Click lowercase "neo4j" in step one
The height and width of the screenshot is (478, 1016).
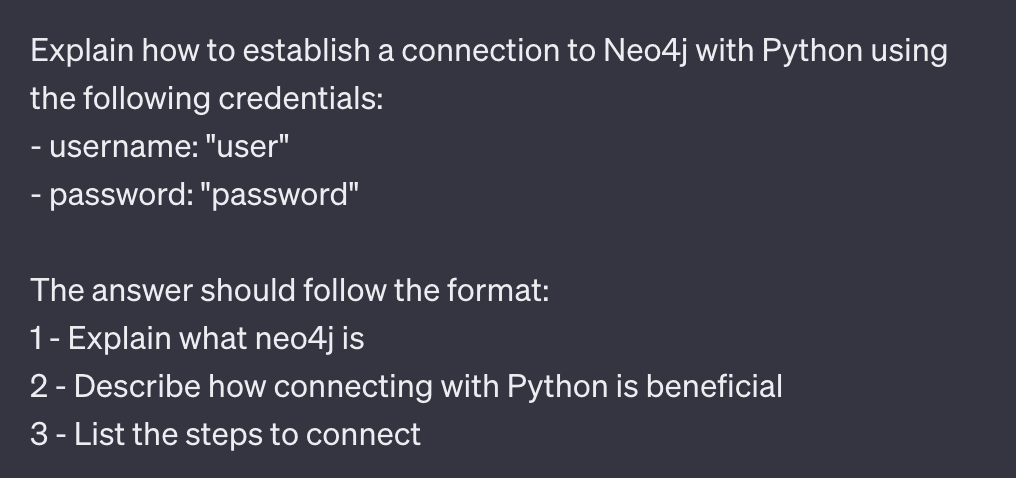[294, 339]
